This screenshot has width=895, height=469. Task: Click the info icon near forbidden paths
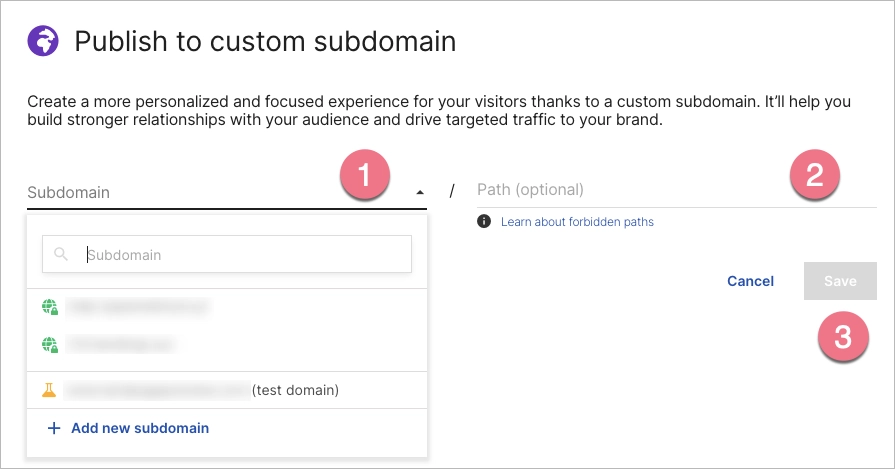pyautogui.click(x=484, y=222)
